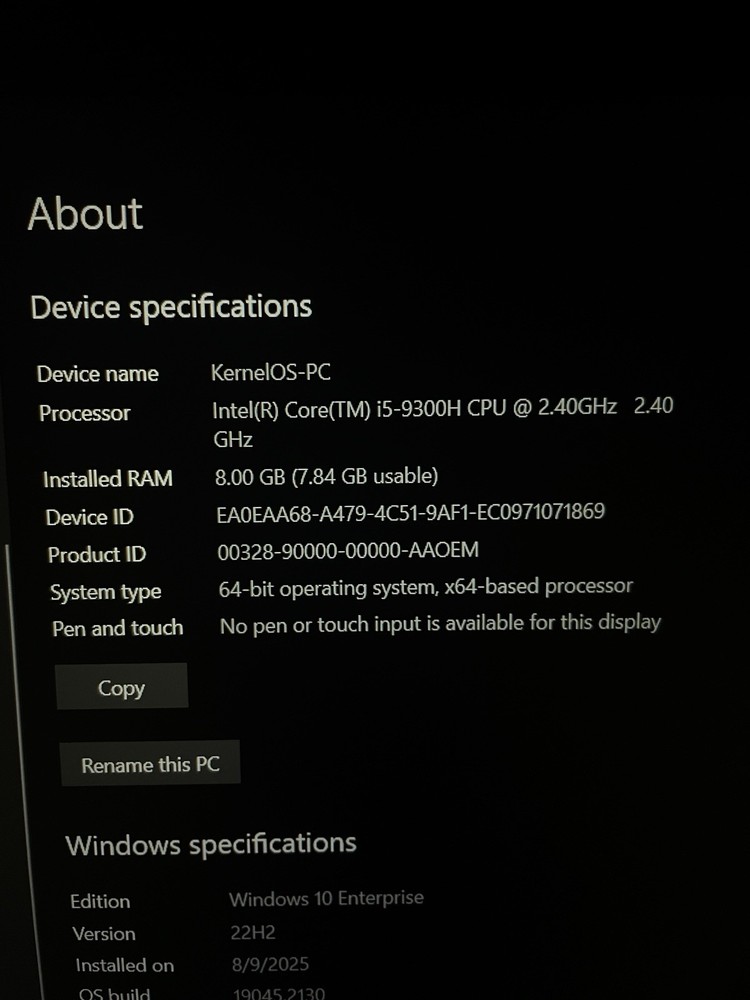The image size is (750, 1000).
Task: Select the Device ID starting with EA0EAA68
Action: (x=410, y=513)
